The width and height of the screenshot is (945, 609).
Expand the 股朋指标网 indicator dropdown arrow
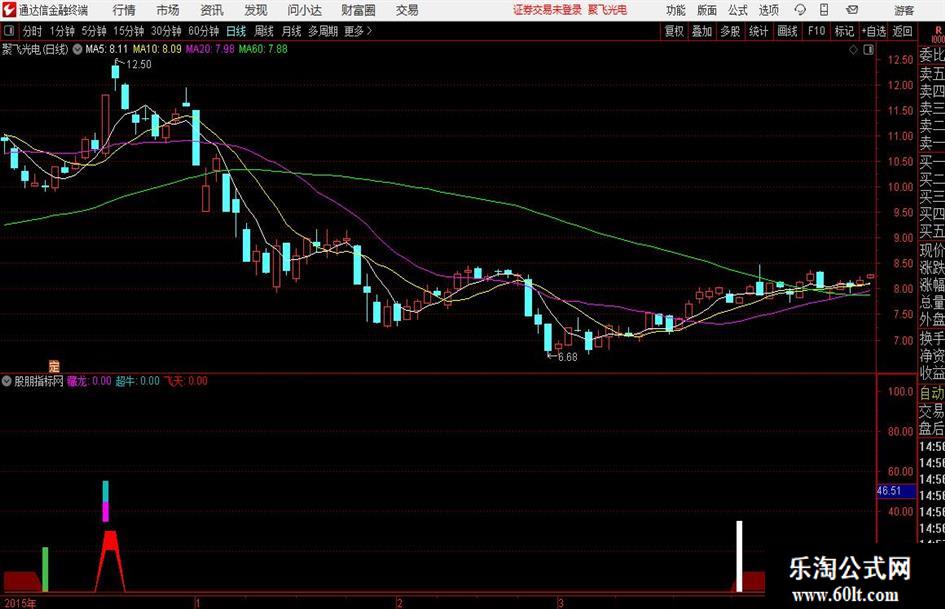click(x=7, y=381)
